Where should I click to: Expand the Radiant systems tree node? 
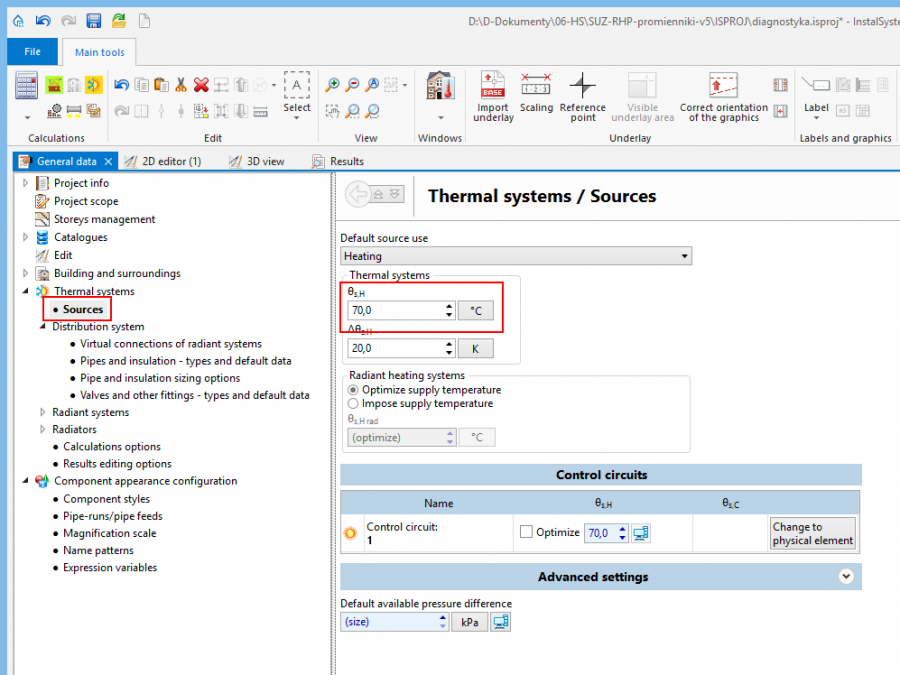tap(42, 412)
